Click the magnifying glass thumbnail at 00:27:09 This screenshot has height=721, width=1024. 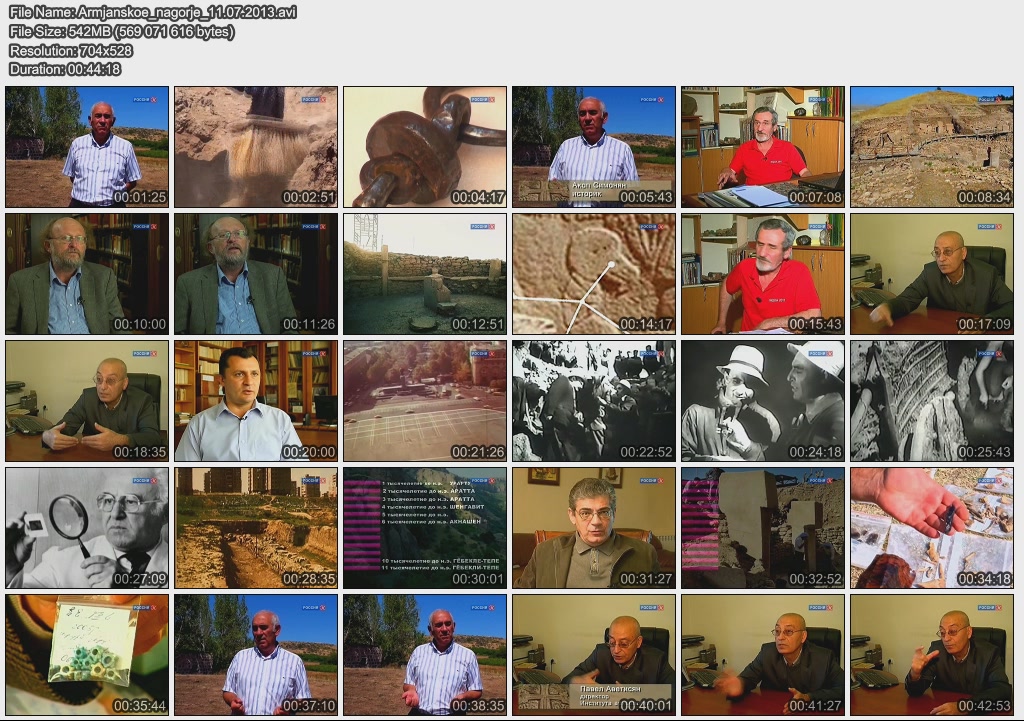click(x=87, y=527)
